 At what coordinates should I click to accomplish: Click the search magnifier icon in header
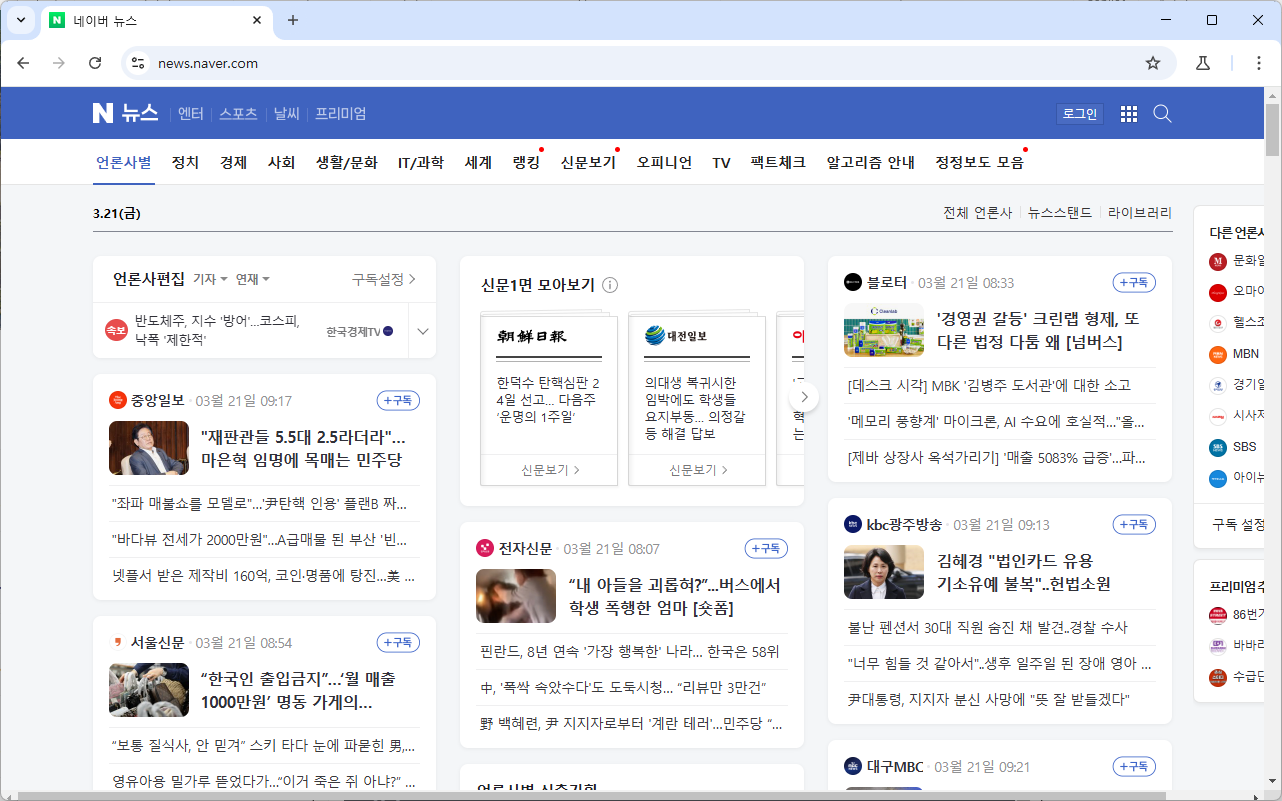1162,114
